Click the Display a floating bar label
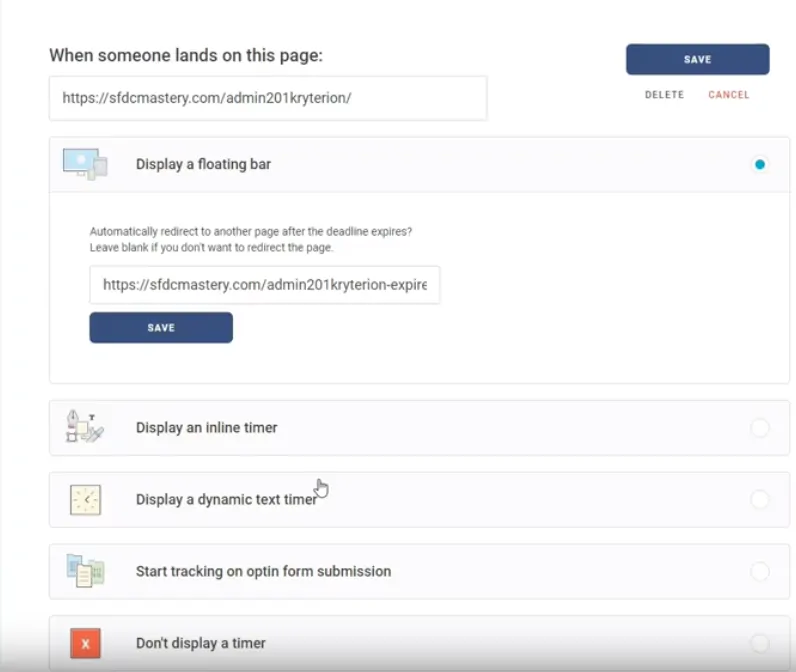The height and width of the screenshot is (672, 796). click(x=203, y=164)
